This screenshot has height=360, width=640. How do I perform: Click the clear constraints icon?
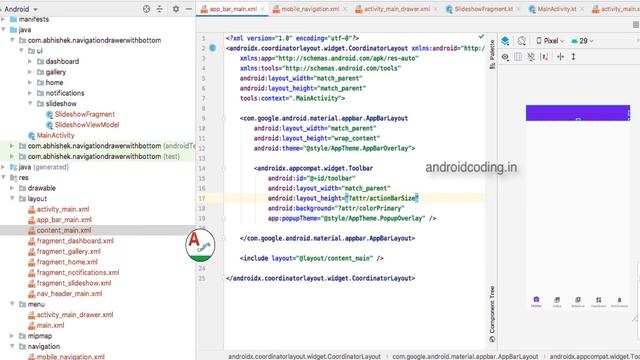click(x=531, y=57)
